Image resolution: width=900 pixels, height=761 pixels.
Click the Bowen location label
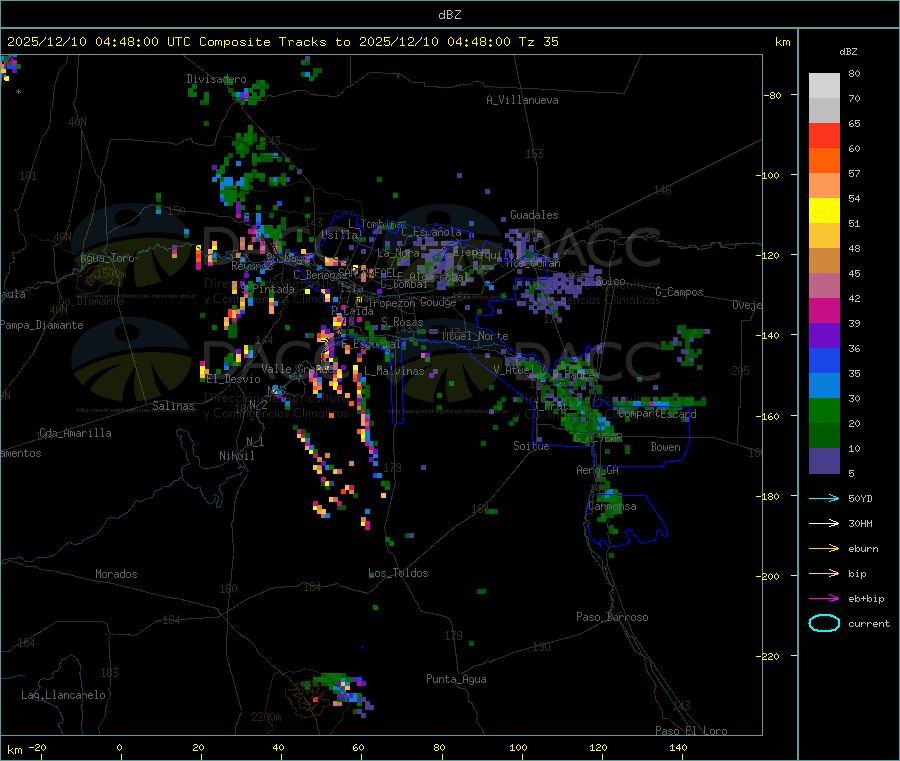coord(665,447)
